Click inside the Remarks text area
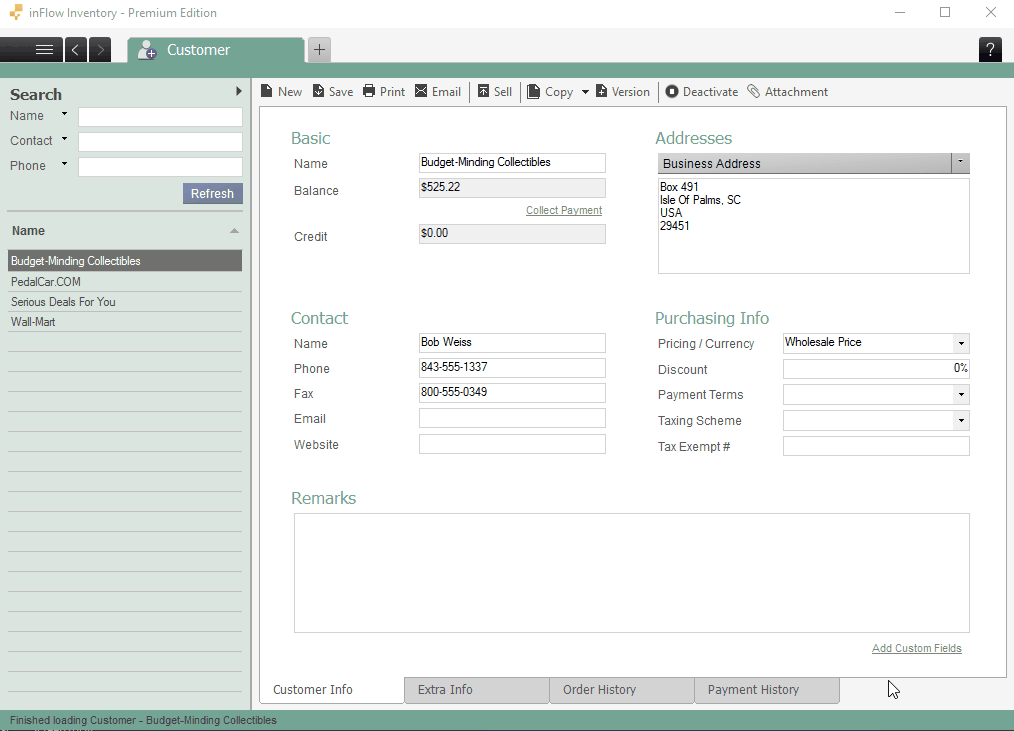This screenshot has width=1014, height=731. (632, 573)
